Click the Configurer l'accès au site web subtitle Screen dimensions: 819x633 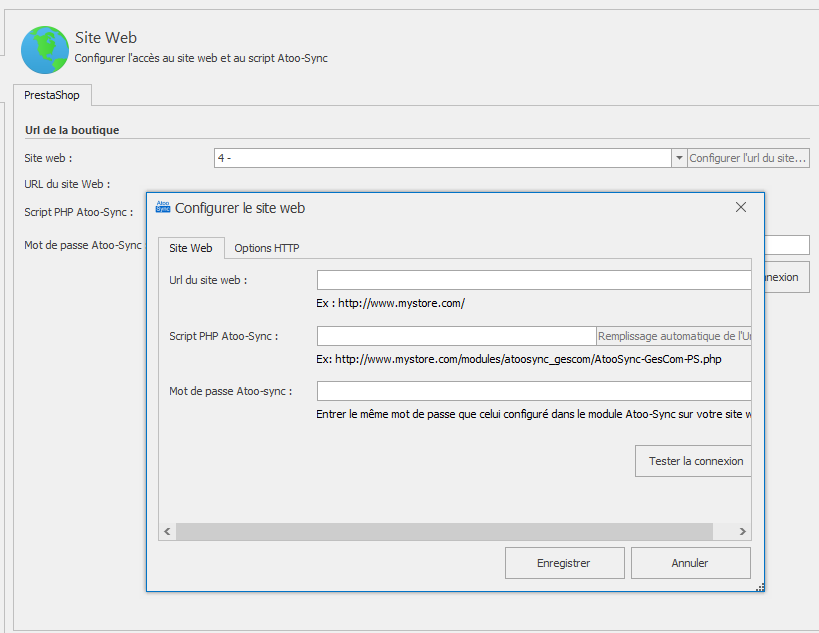pyautogui.click(x=201, y=58)
